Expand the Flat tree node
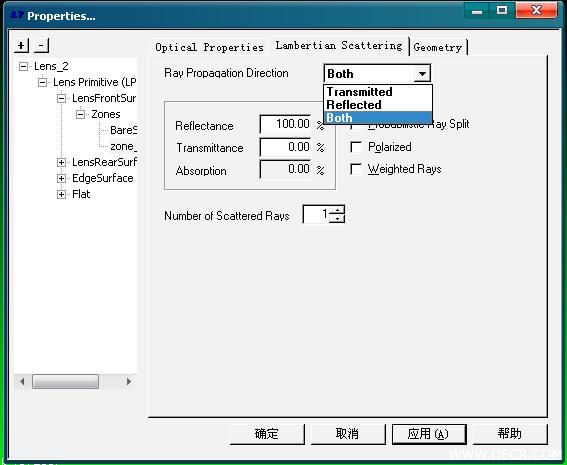567x465 pixels. 61,194
